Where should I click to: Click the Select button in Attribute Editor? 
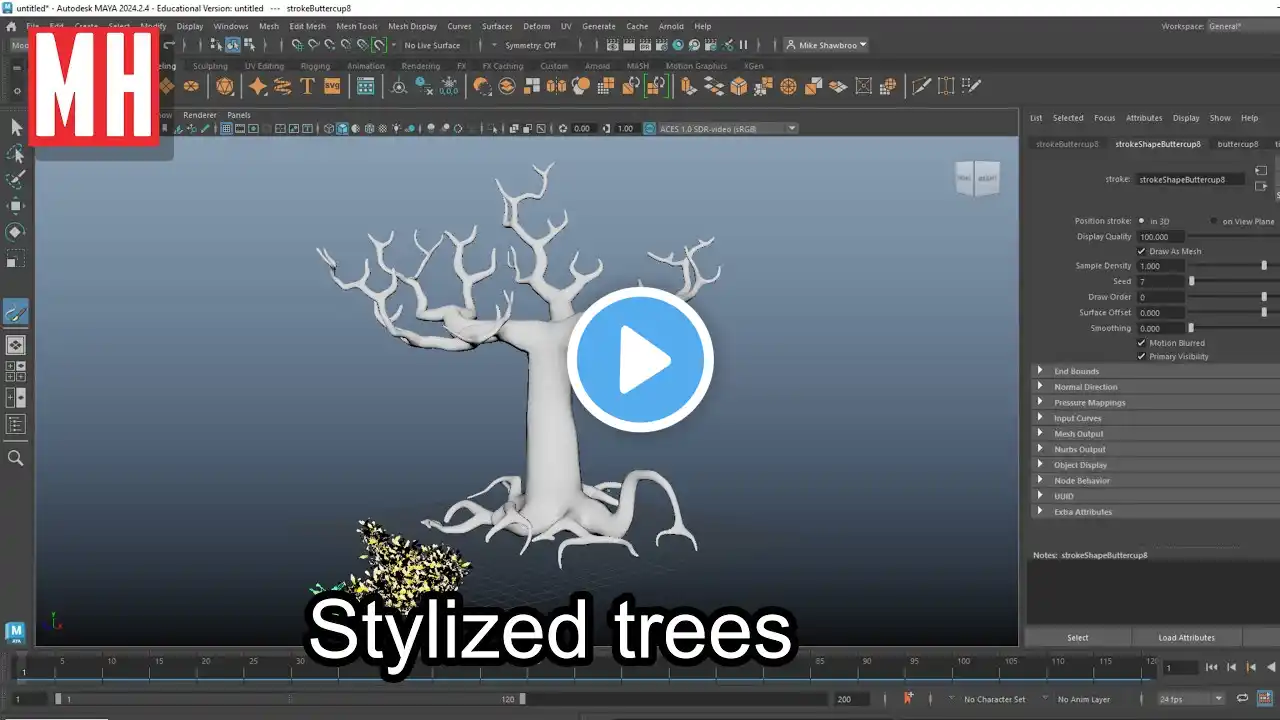click(x=1078, y=637)
